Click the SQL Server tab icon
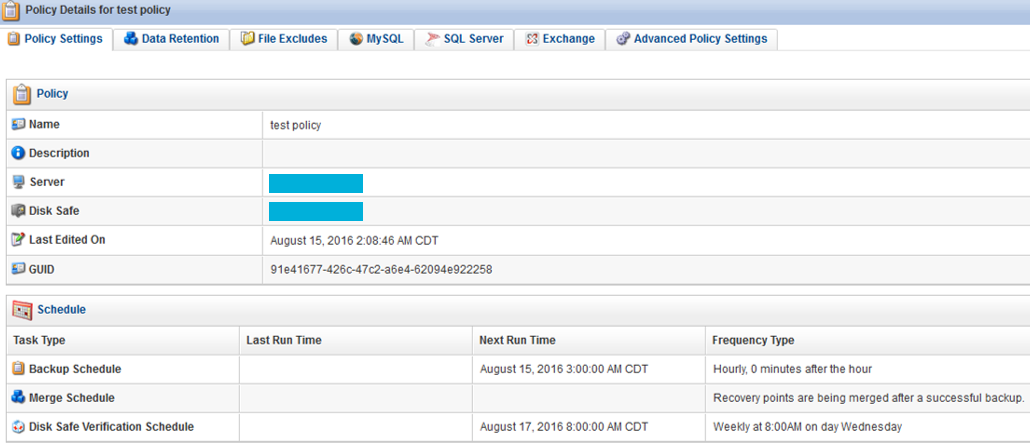Image resolution: width=1030 pixels, height=448 pixels. 432,39
